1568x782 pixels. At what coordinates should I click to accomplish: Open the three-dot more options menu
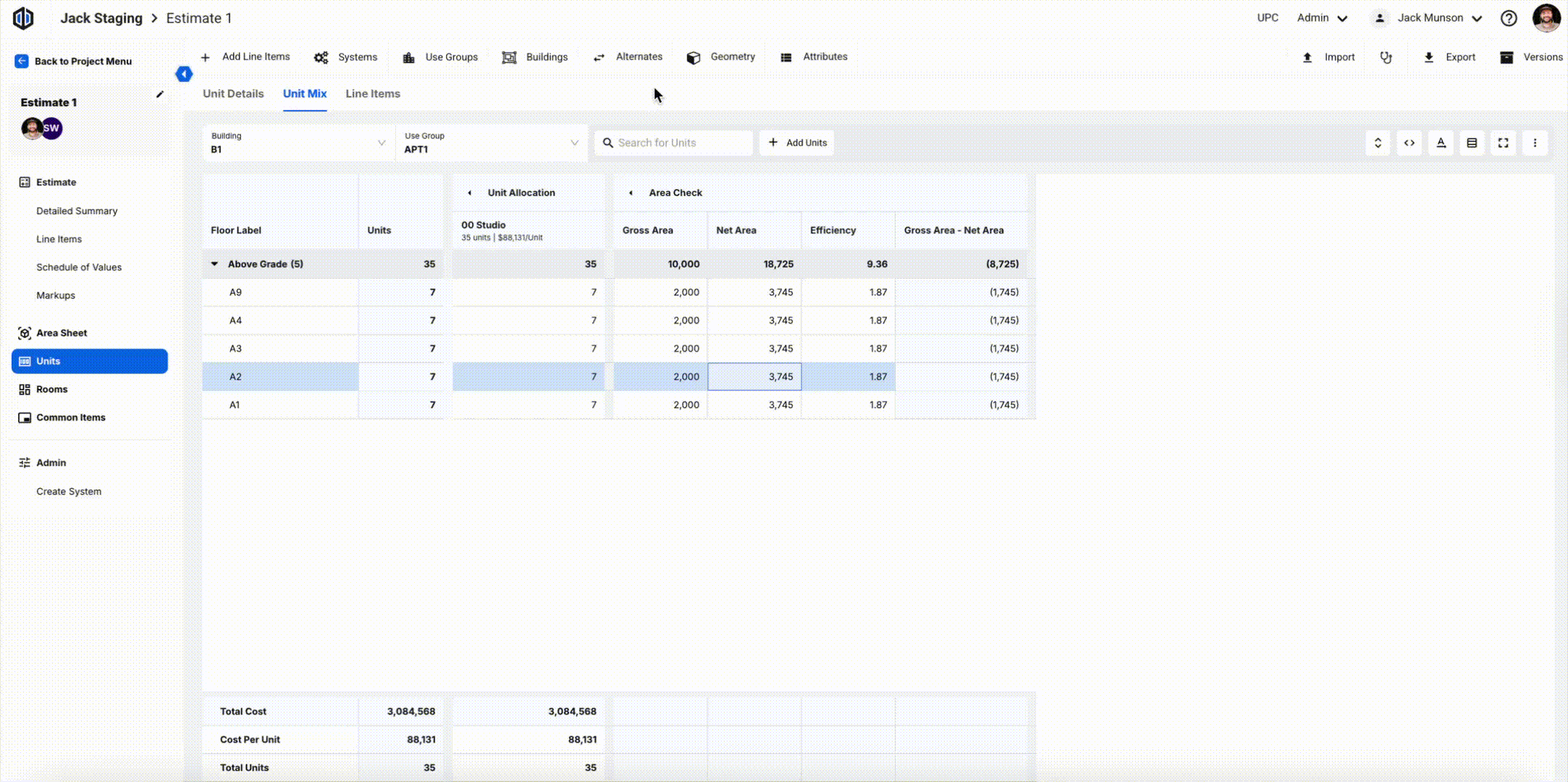click(x=1535, y=143)
